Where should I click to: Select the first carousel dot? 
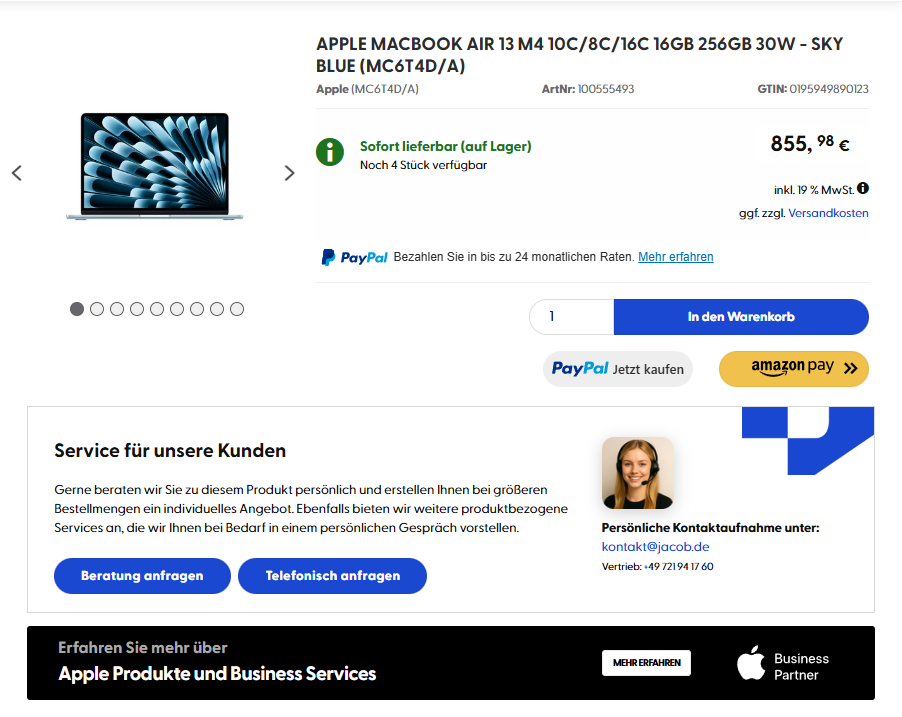[77, 309]
